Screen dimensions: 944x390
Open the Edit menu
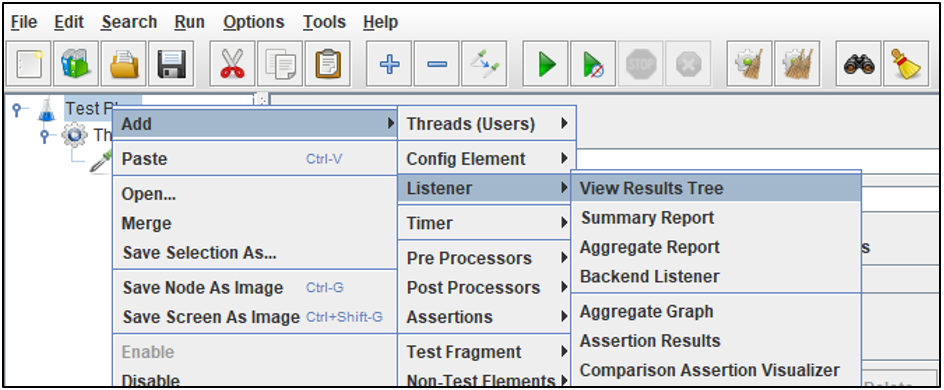point(68,22)
